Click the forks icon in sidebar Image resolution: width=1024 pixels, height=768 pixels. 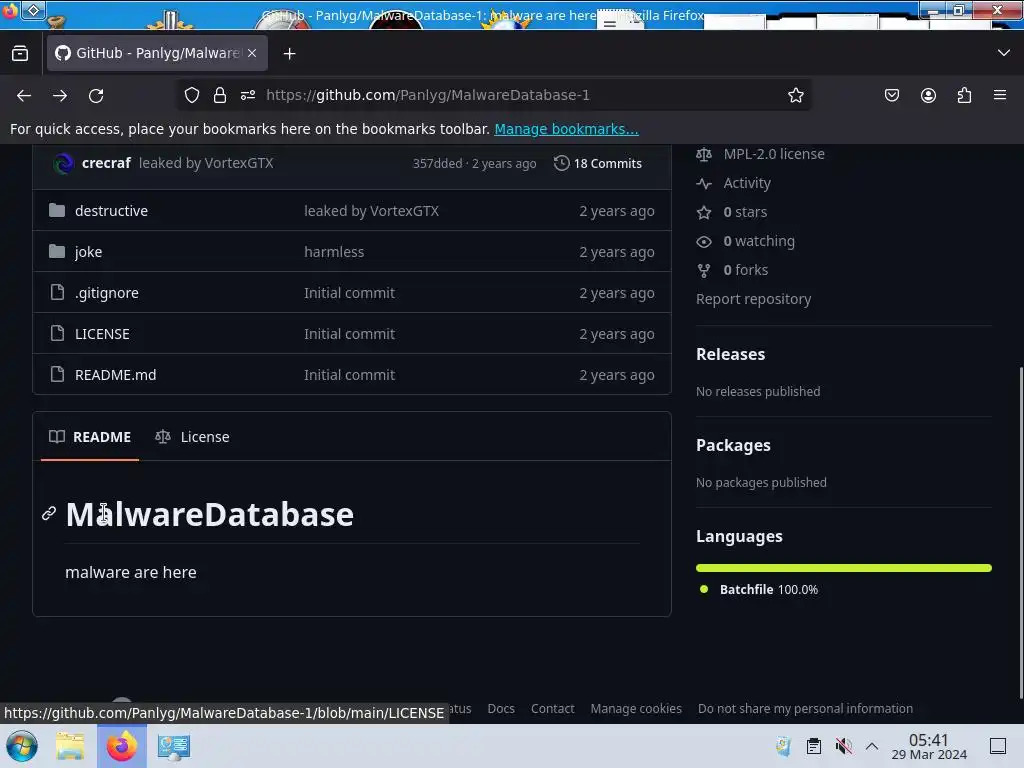(x=704, y=270)
